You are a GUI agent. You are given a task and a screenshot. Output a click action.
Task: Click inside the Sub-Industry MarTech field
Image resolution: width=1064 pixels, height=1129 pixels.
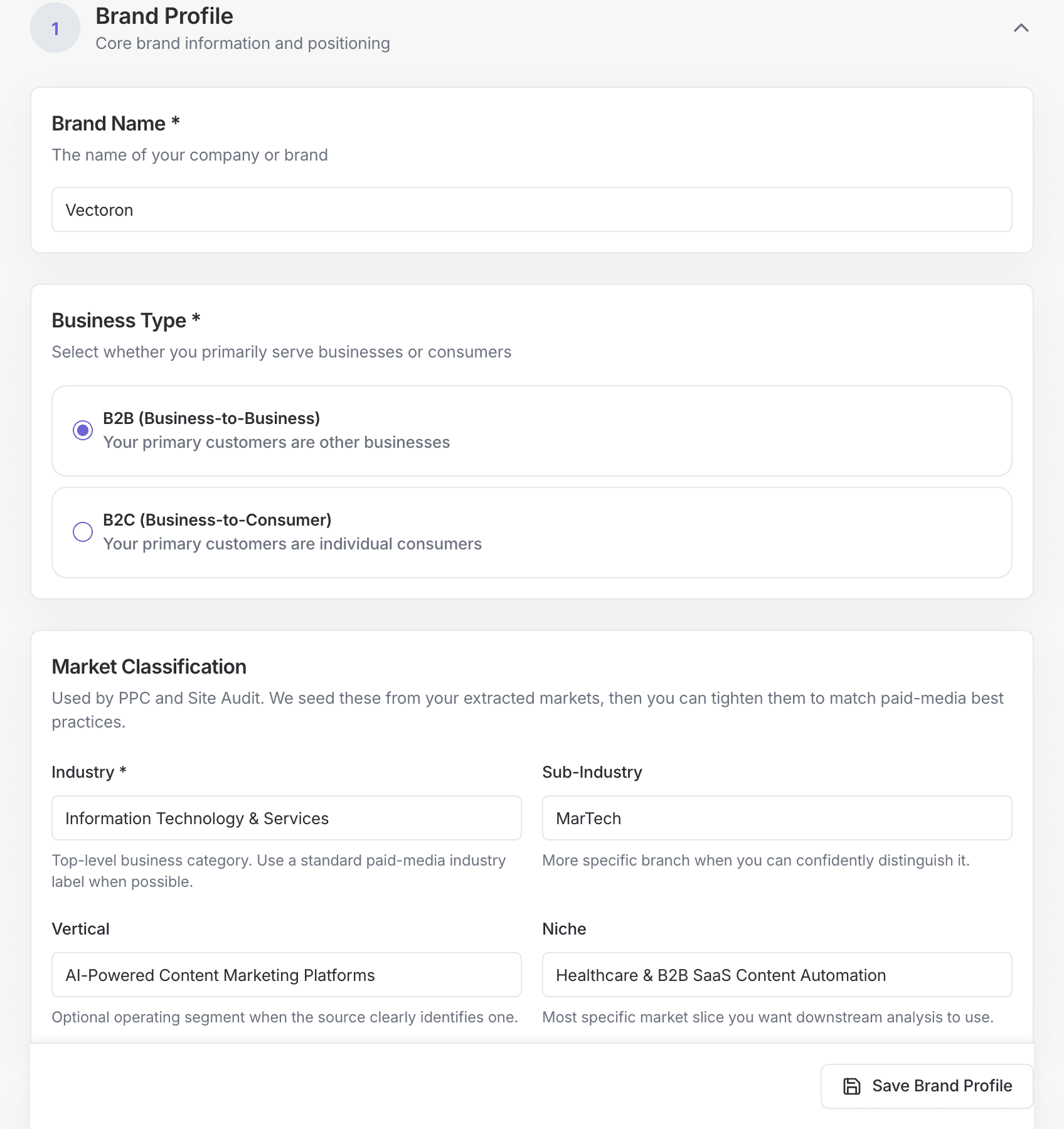776,818
